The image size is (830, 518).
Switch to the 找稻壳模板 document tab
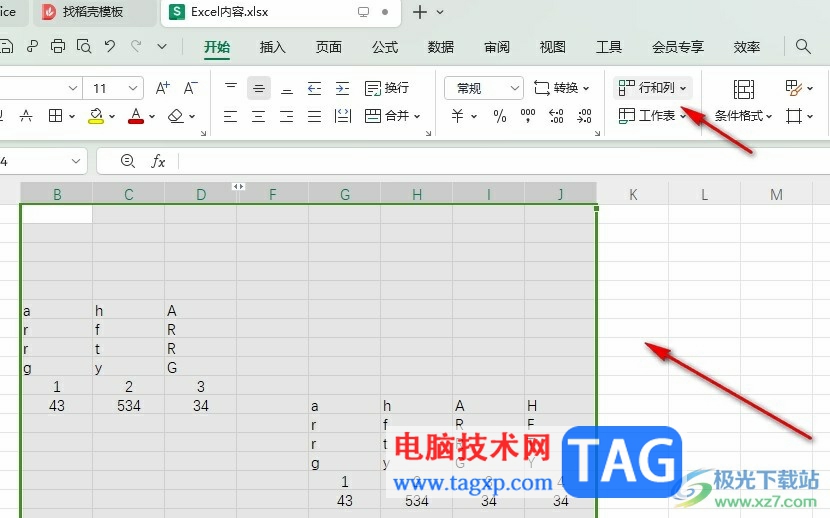[95, 12]
